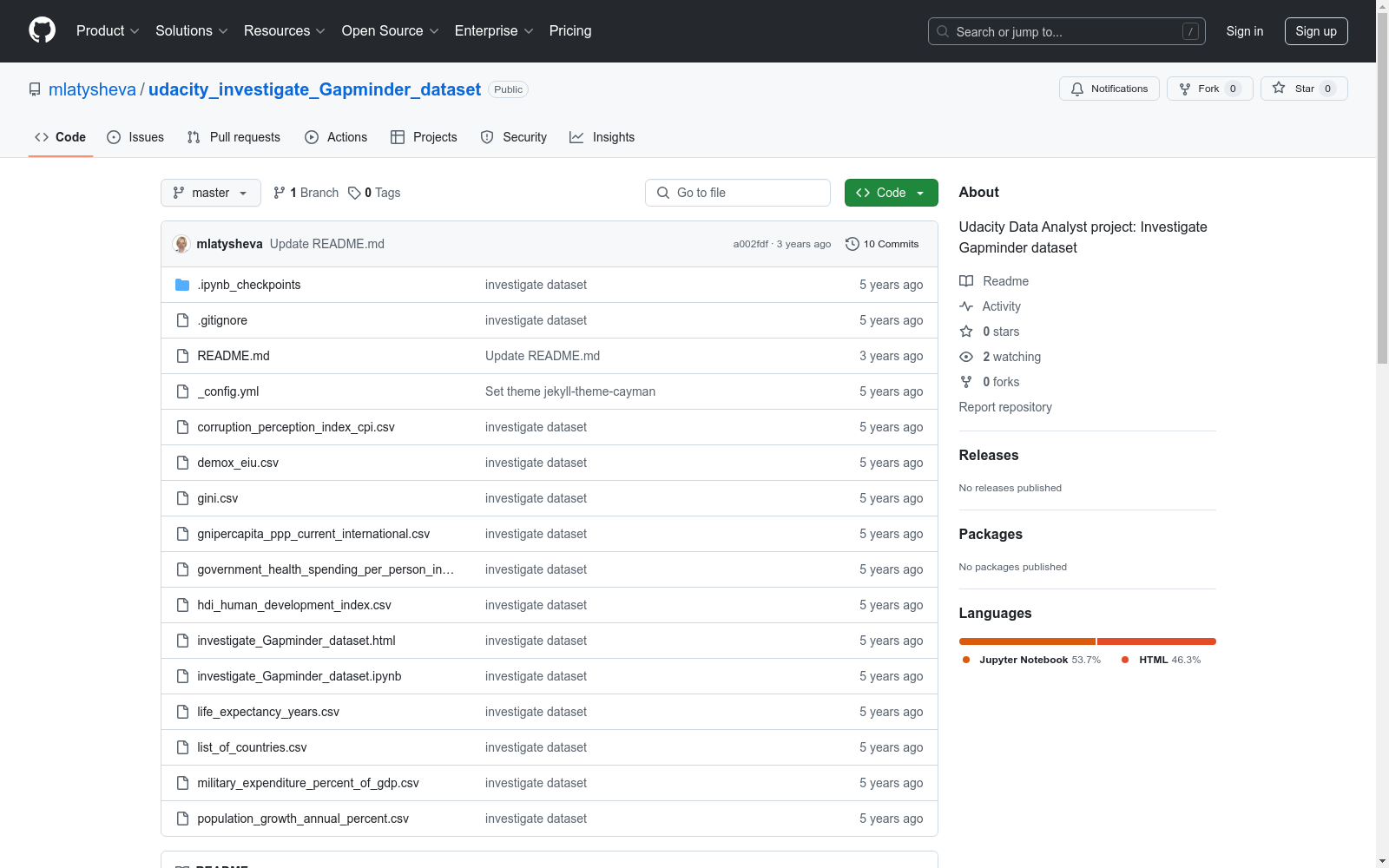
Task: Focus the Search or jump to field
Action: (x=1067, y=31)
